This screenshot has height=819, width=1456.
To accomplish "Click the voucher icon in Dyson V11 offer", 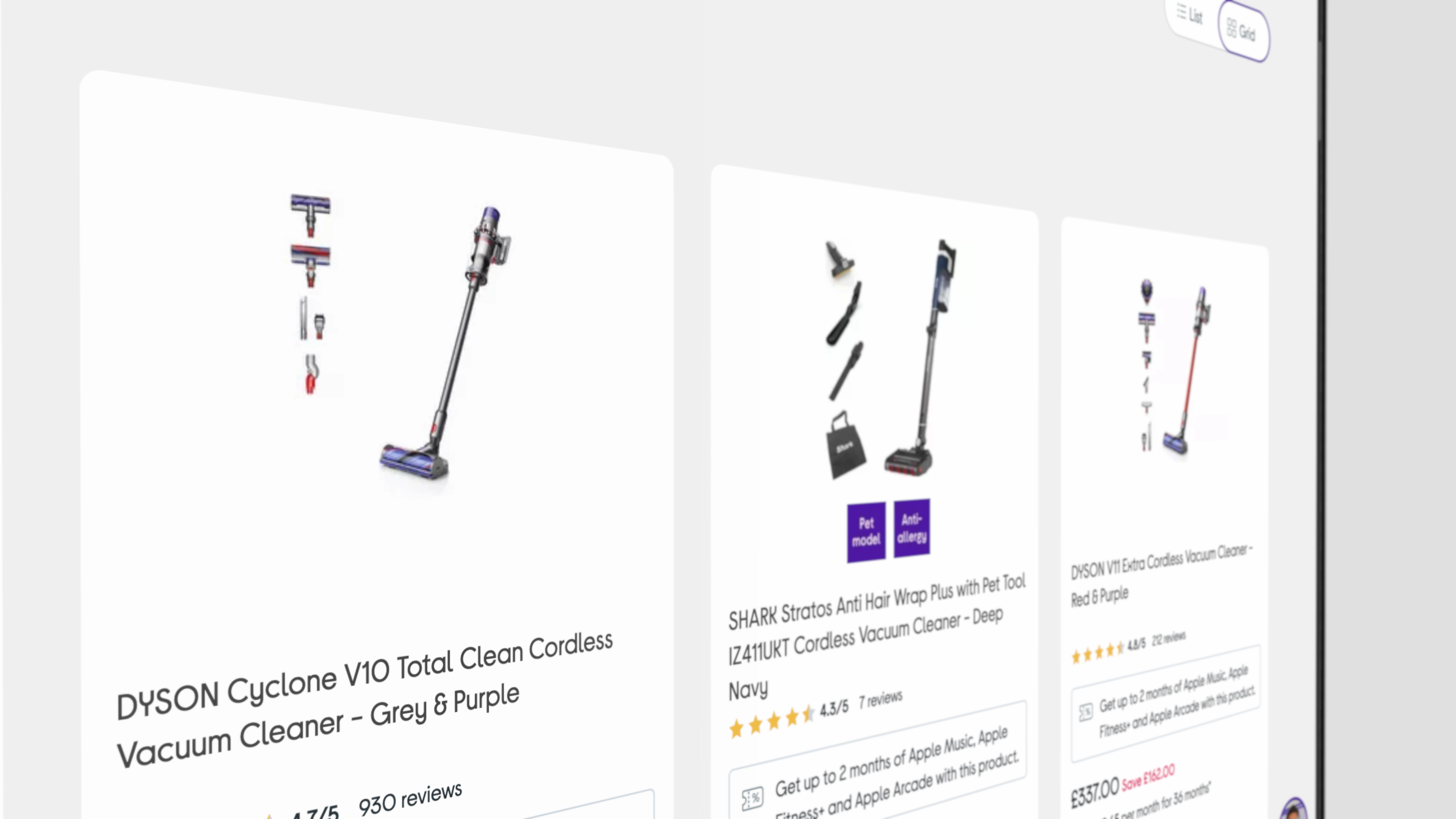I will pos(1085,712).
